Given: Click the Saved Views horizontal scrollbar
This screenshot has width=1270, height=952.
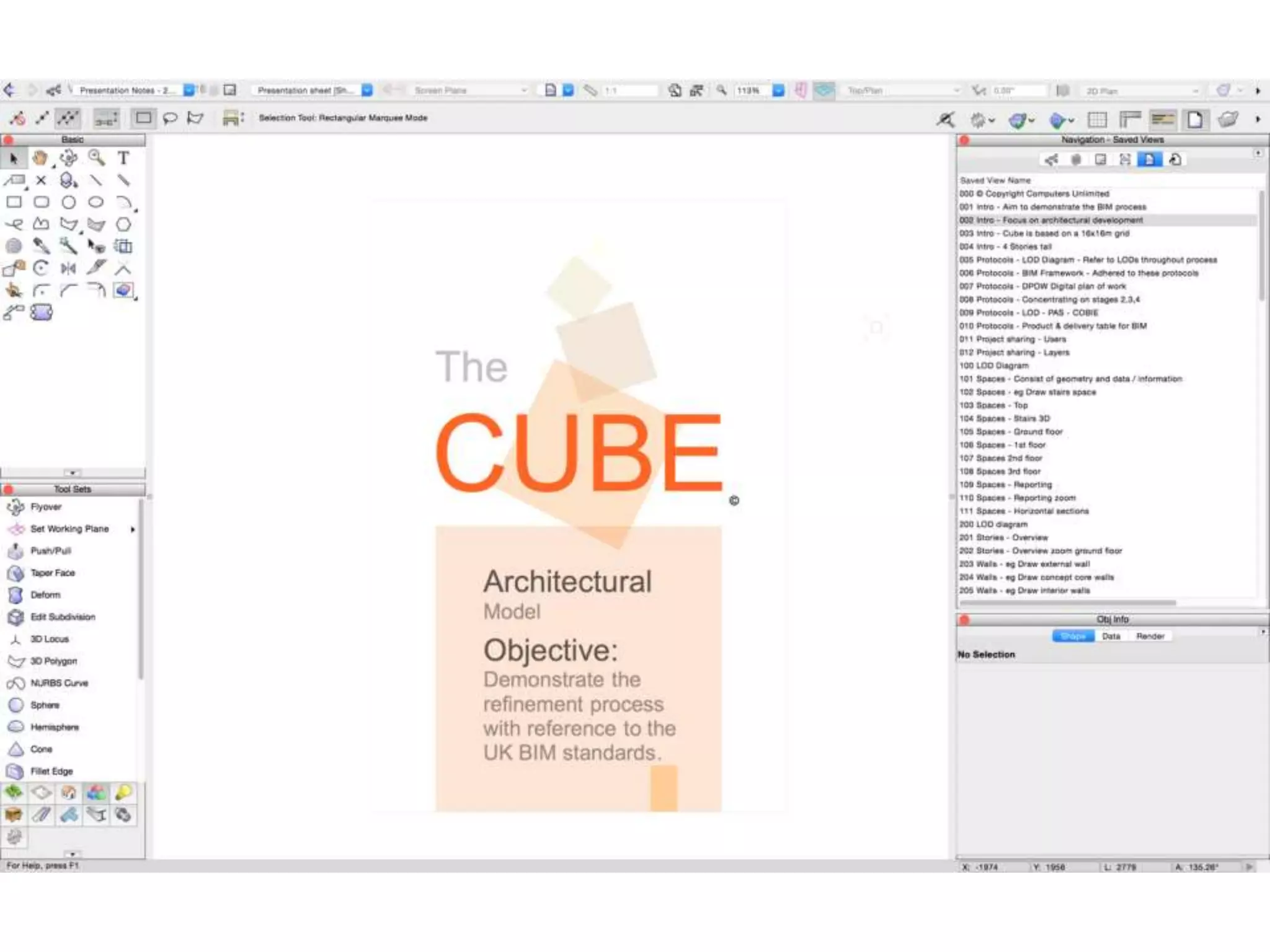Looking at the screenshot, I should pyautogui.click(x=1067, y=602).
